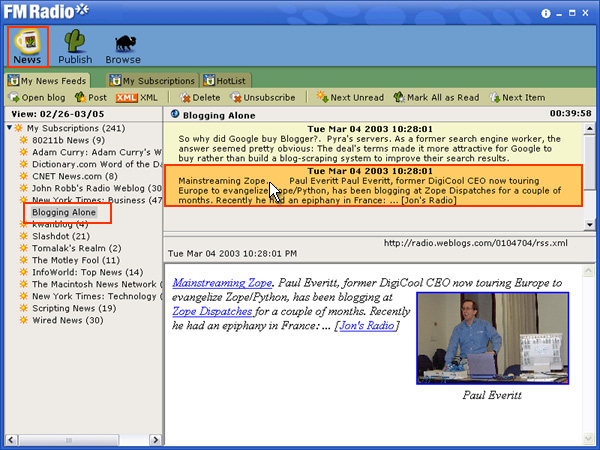The width and height of the screenshot is (600, 450).
Task: Select the Mainstreaming Zope list item
Action: click(373, 186)
